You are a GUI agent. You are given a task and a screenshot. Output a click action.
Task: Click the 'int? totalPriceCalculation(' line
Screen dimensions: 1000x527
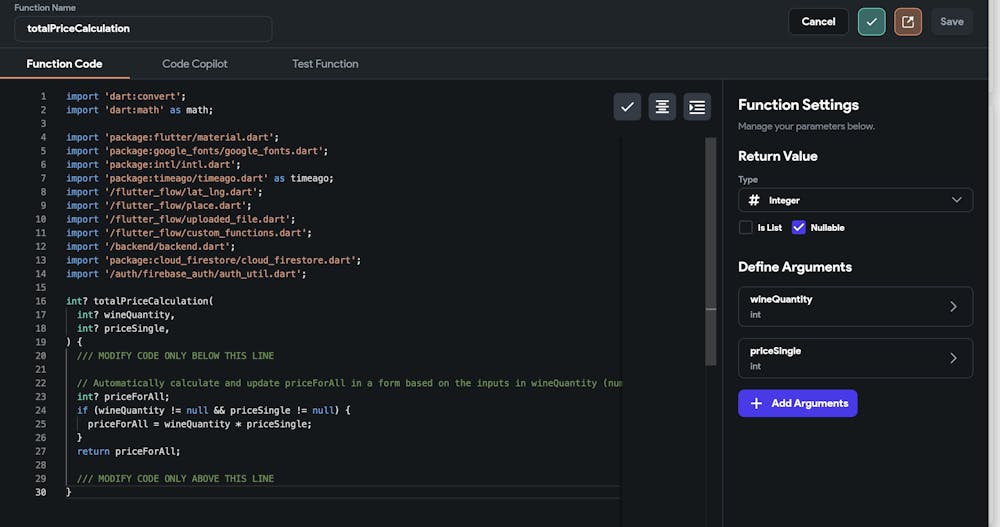[x=140, y=301]
